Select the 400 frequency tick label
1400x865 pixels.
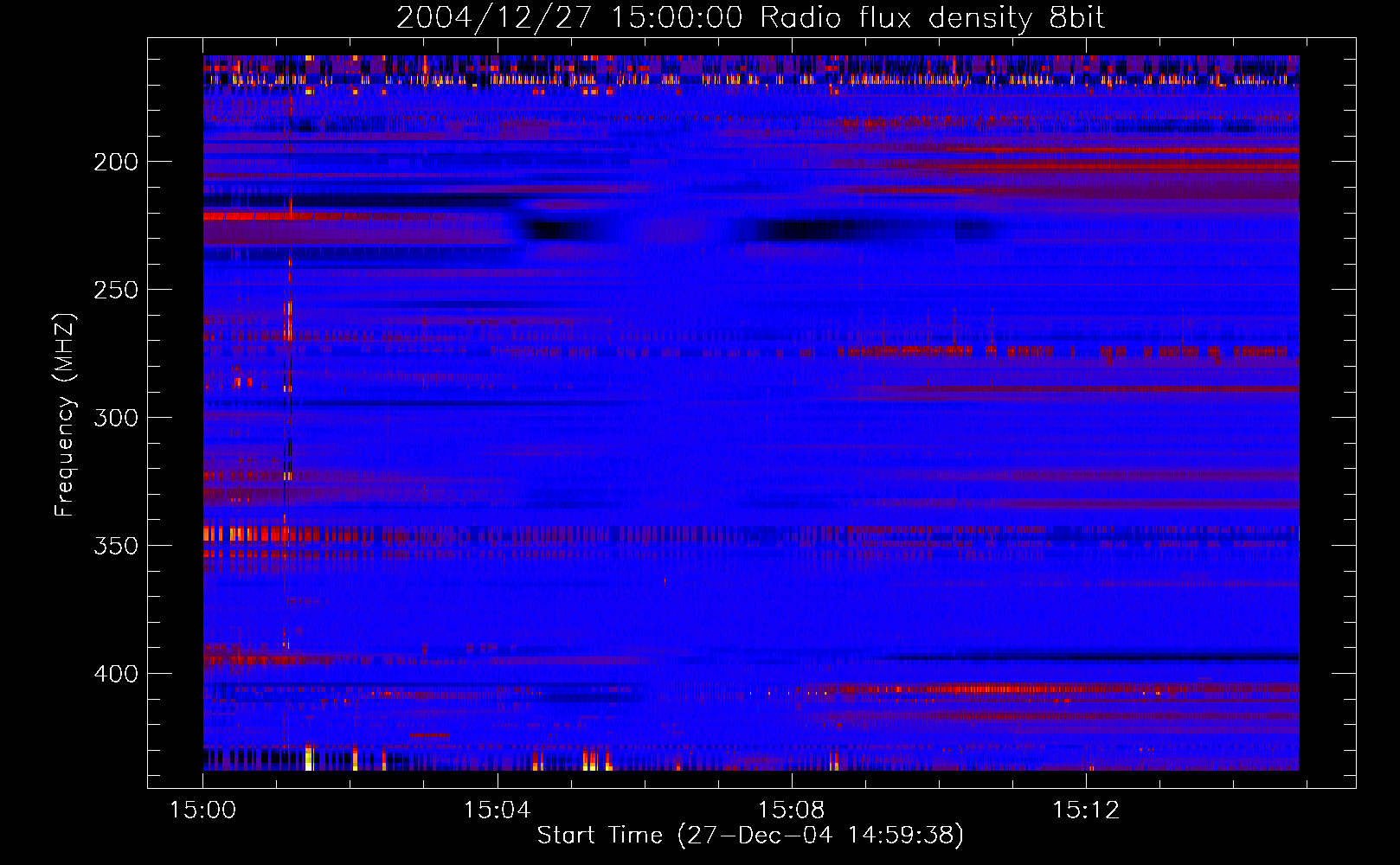[116, 674]
